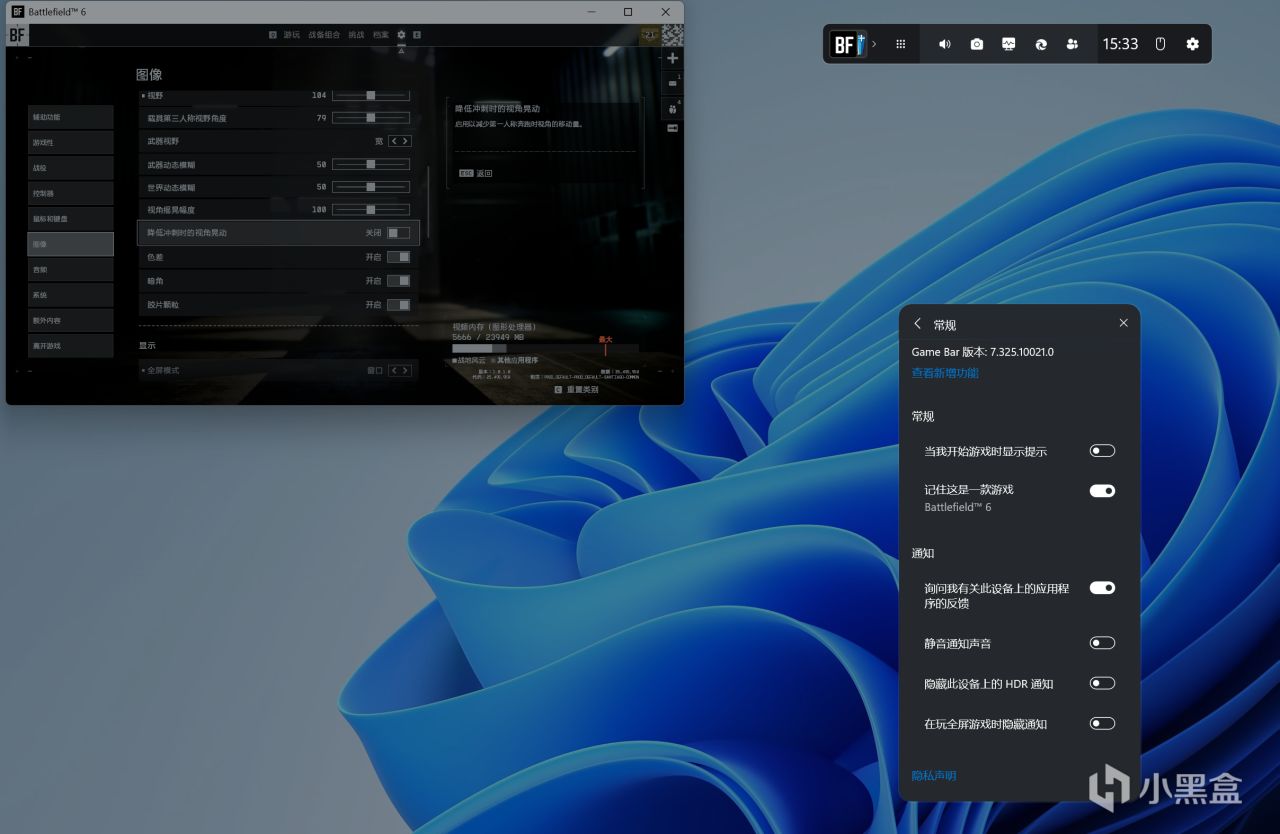Viewport: 1280px width, 834px height.
Task: Open 系统 settings category
Action: pyautogui.click(x=71, y=295)
